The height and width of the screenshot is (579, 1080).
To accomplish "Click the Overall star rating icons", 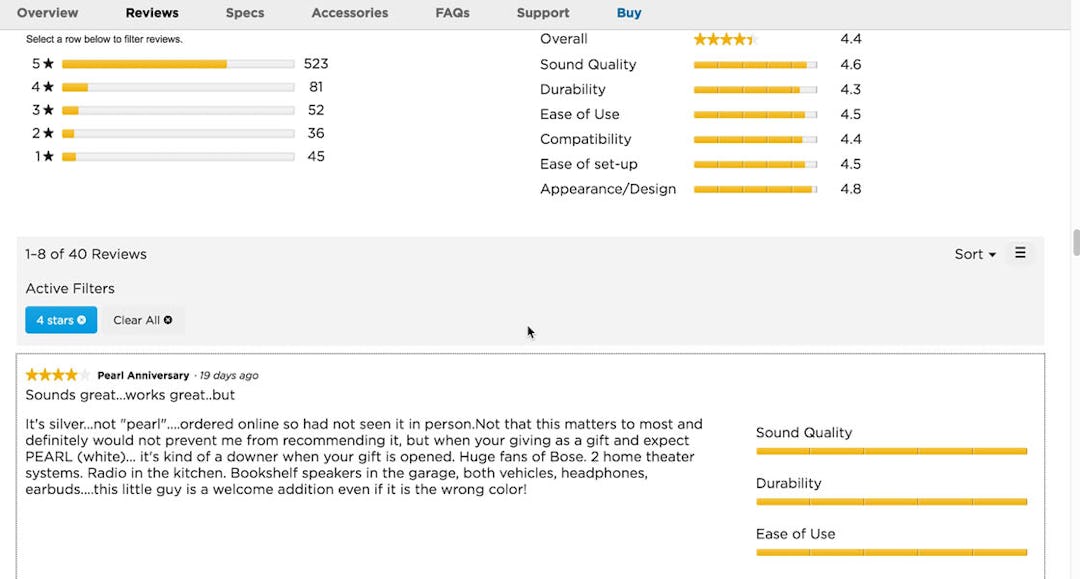I will click(x=725, y=39).
